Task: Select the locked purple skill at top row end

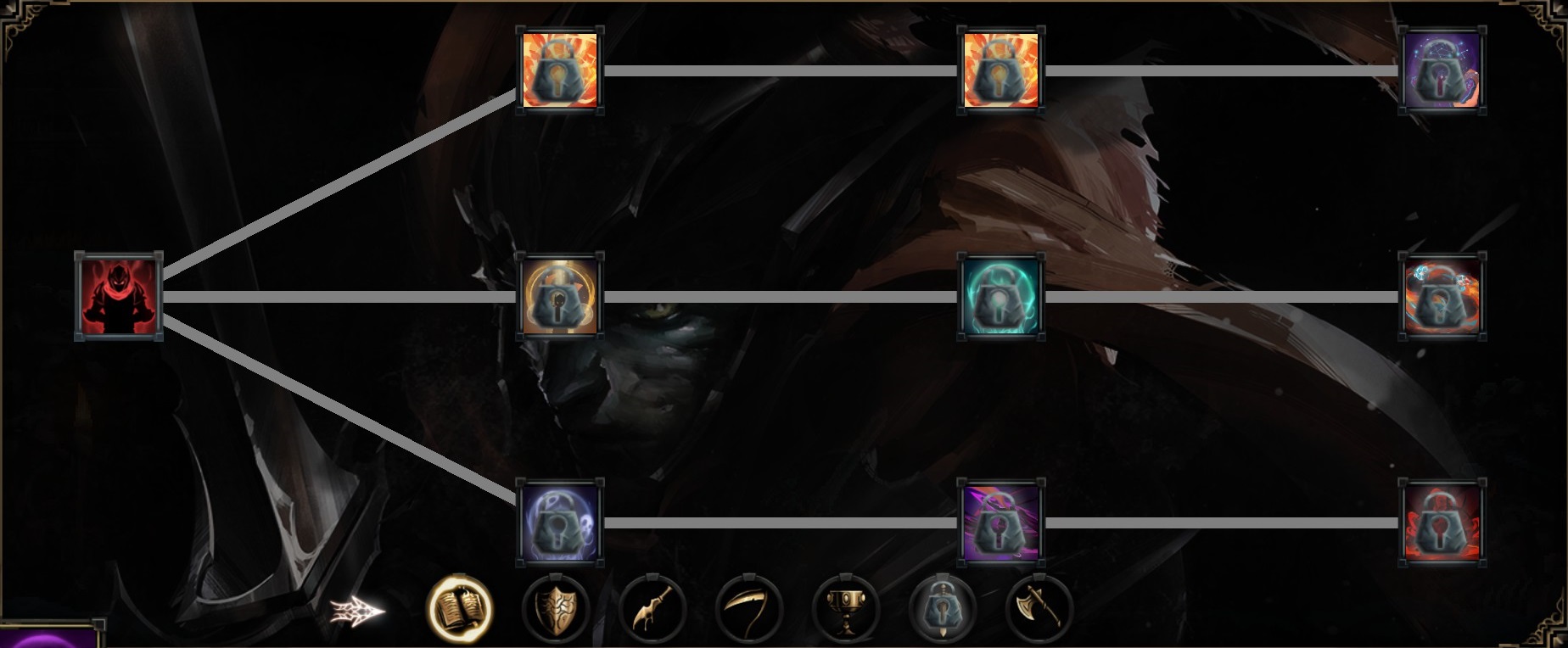Action: coord(1442,70)
